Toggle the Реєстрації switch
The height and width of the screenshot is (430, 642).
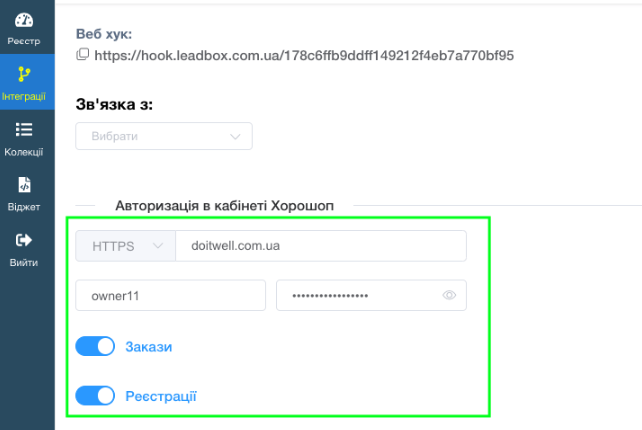tap(95, 397)
